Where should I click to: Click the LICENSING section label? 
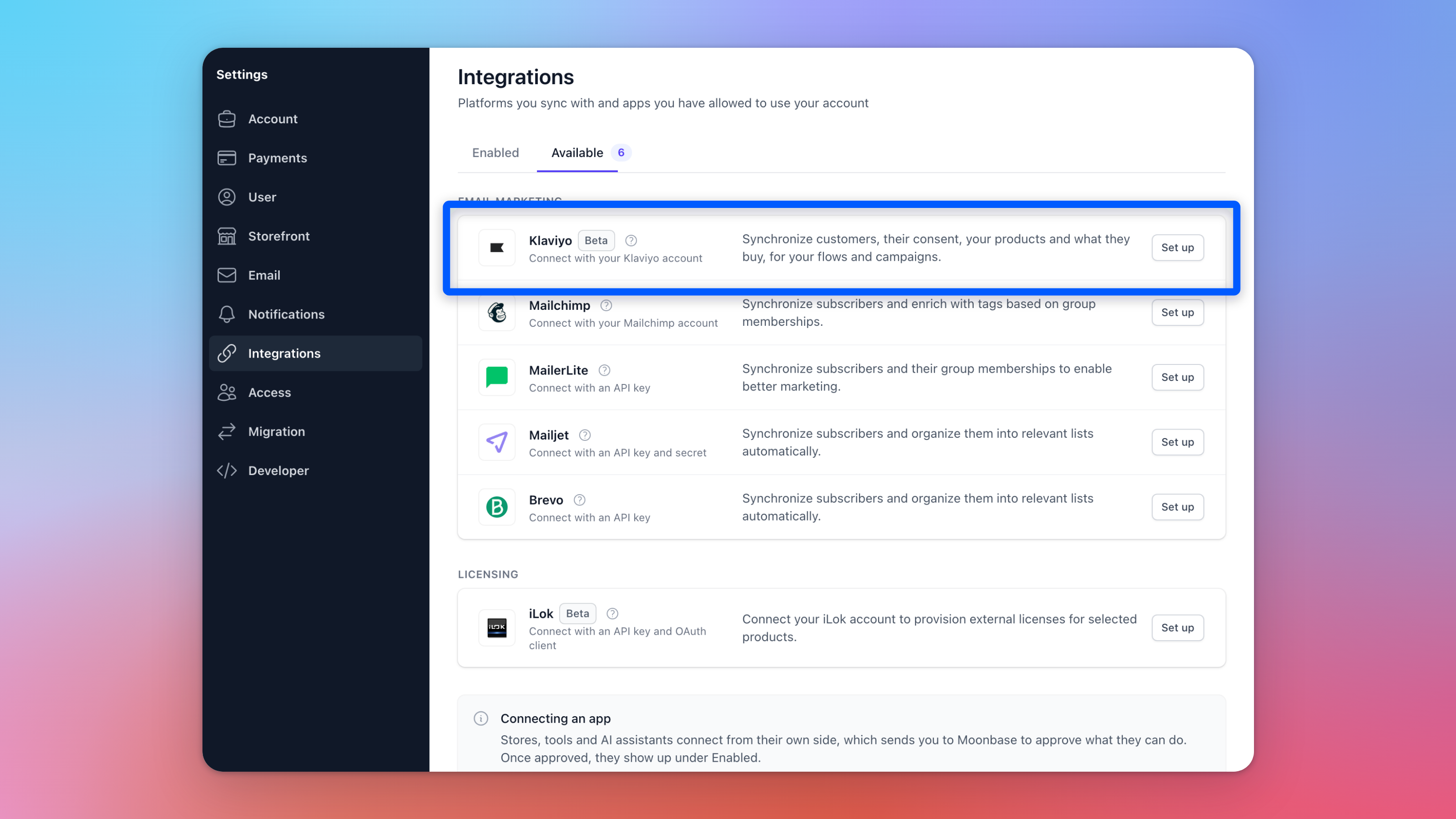point(488,574)
